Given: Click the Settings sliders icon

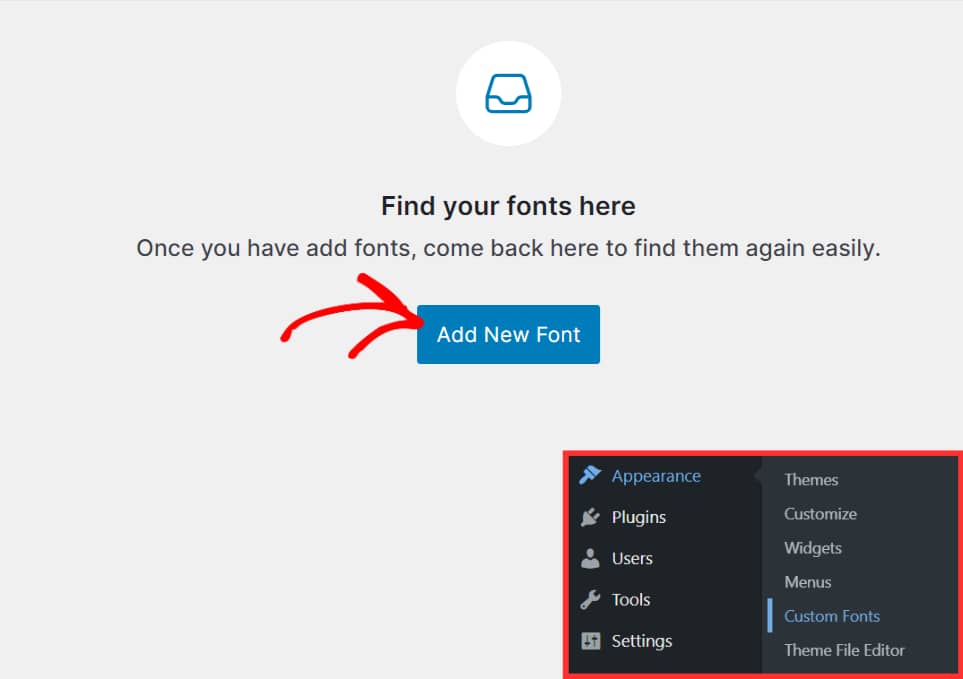Looking at the screenshot, I should tap(590, 641).
